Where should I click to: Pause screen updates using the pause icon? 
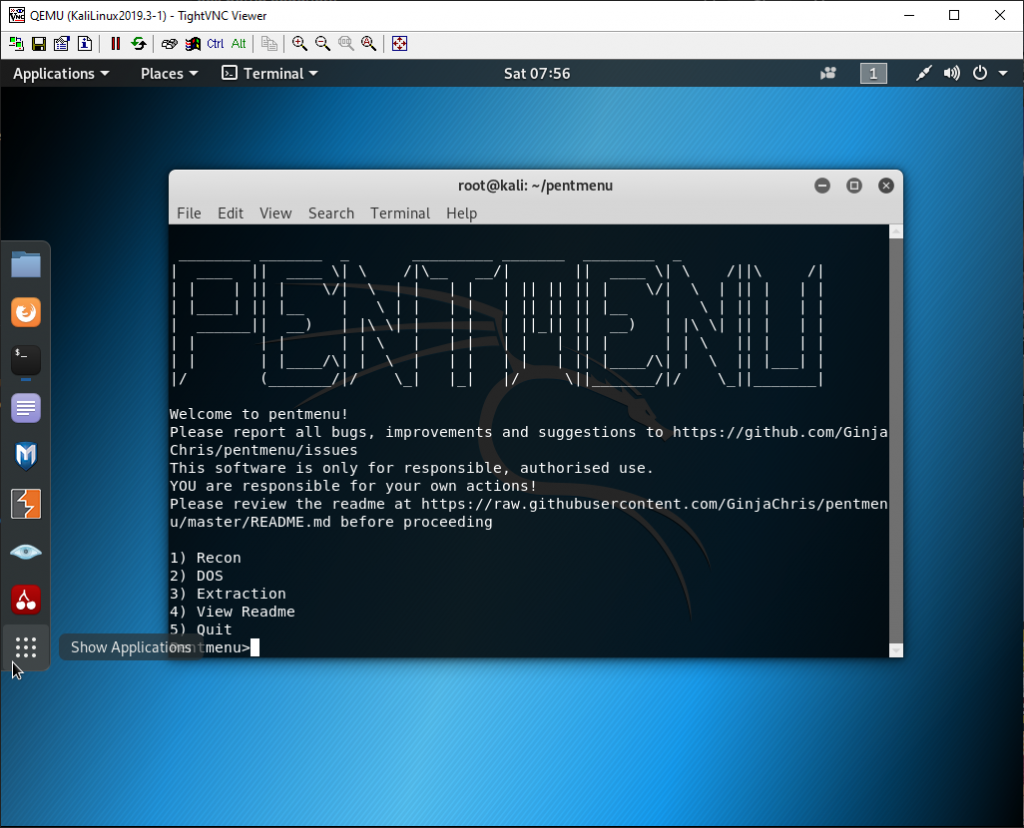tap(115, 44)
